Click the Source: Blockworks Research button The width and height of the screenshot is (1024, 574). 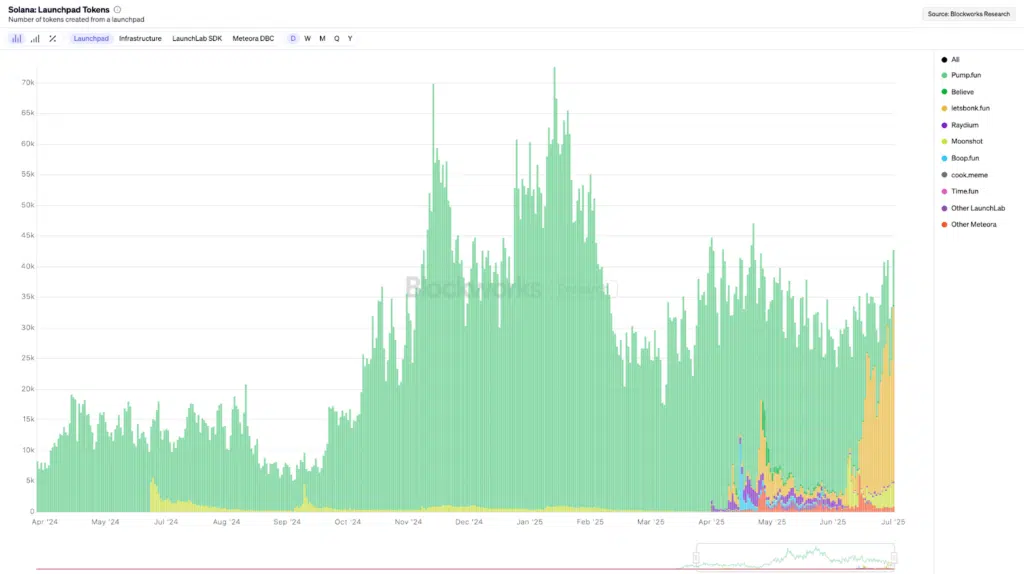pos(968,14)
